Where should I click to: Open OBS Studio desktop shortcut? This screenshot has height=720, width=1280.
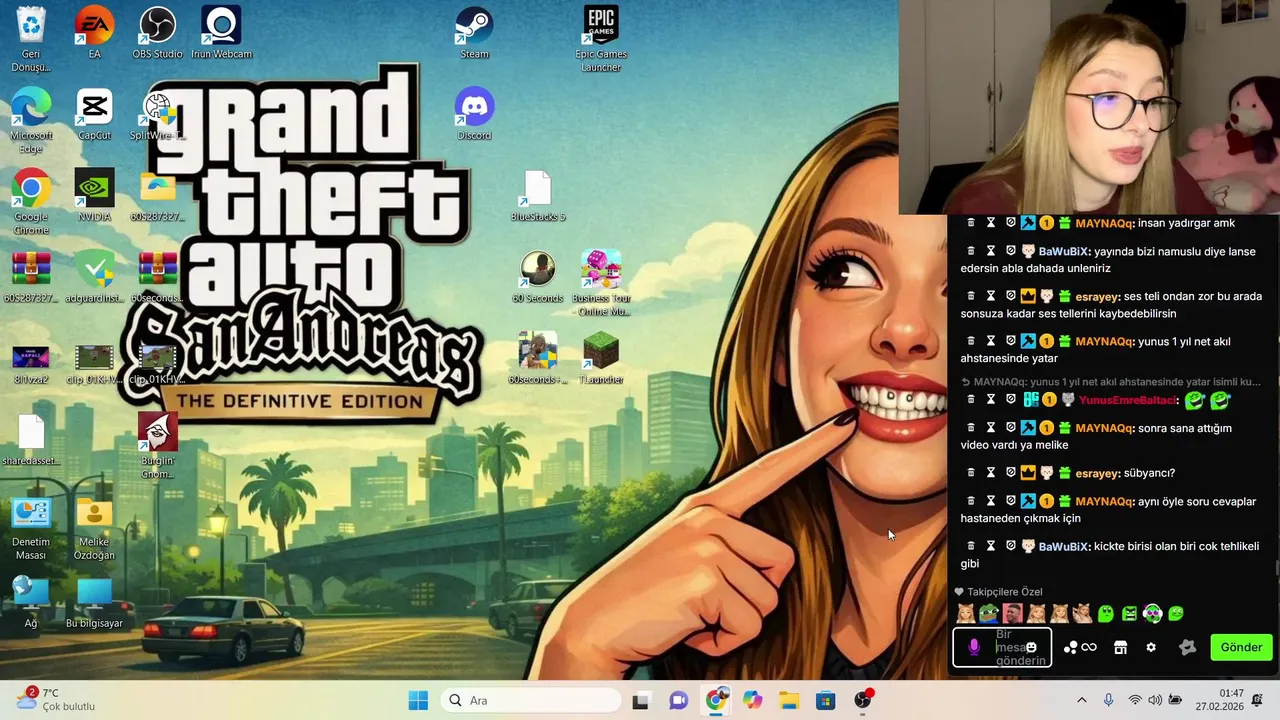click(x=157, y=32)
